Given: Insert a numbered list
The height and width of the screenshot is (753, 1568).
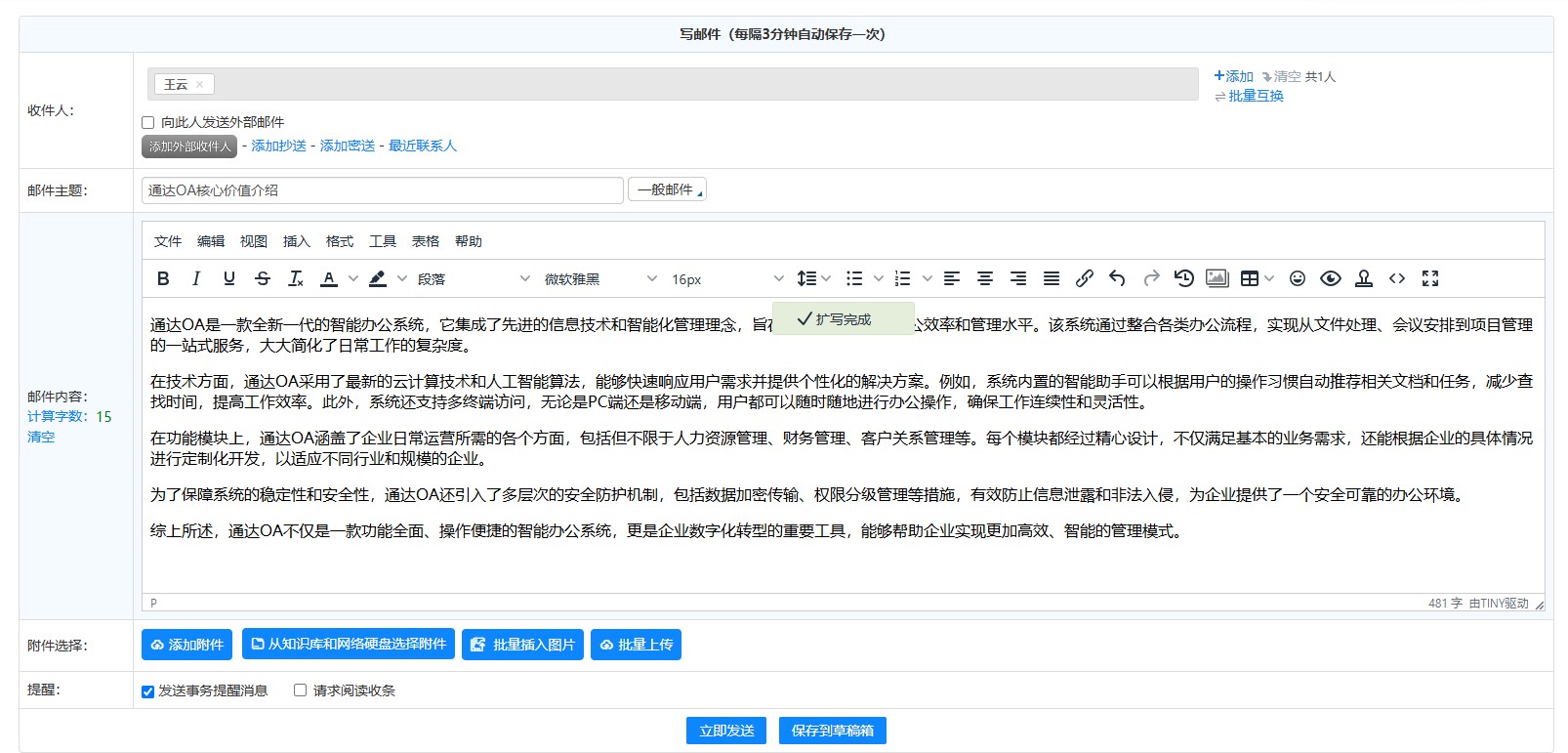Looking at the screenshot, I should tap(903, 278).
